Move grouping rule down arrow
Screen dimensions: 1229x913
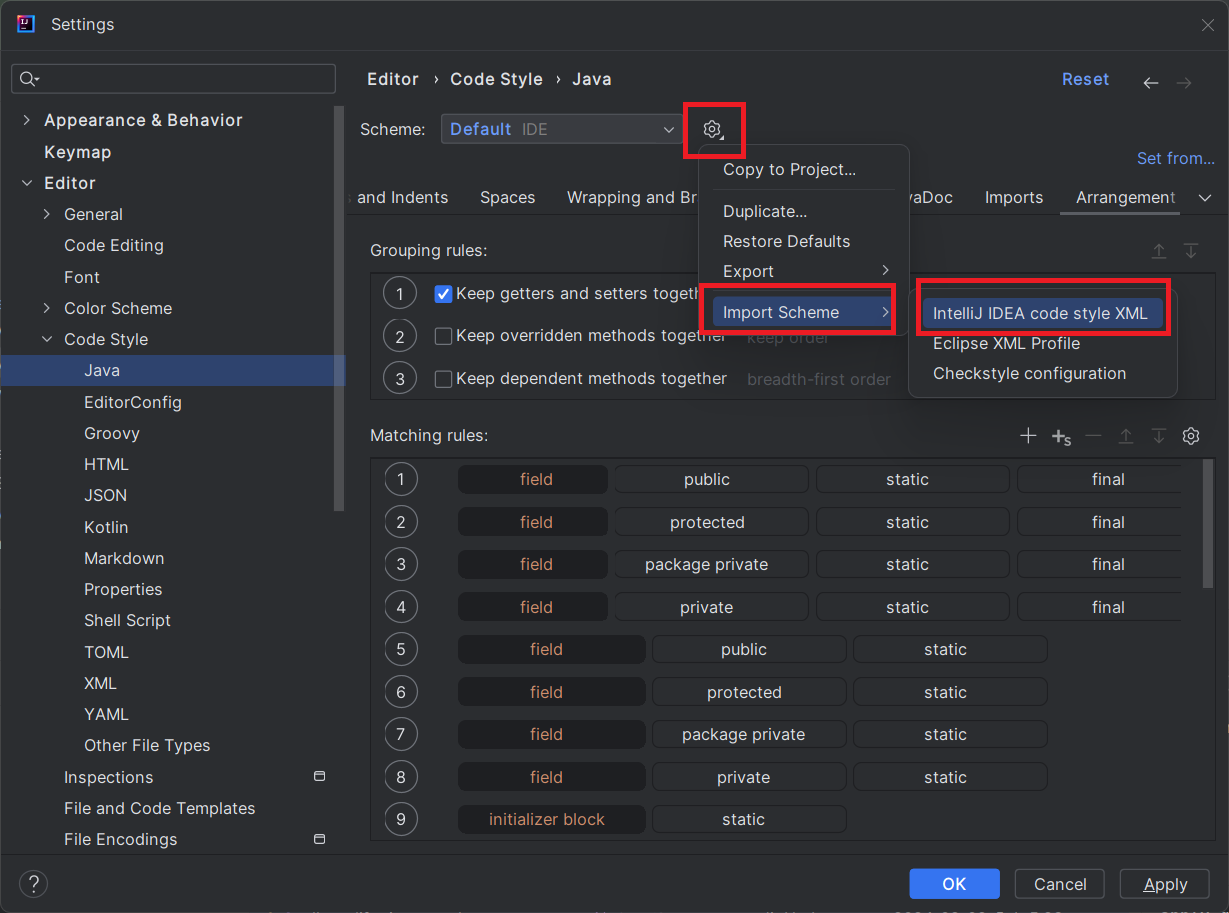pos(1191,251)
